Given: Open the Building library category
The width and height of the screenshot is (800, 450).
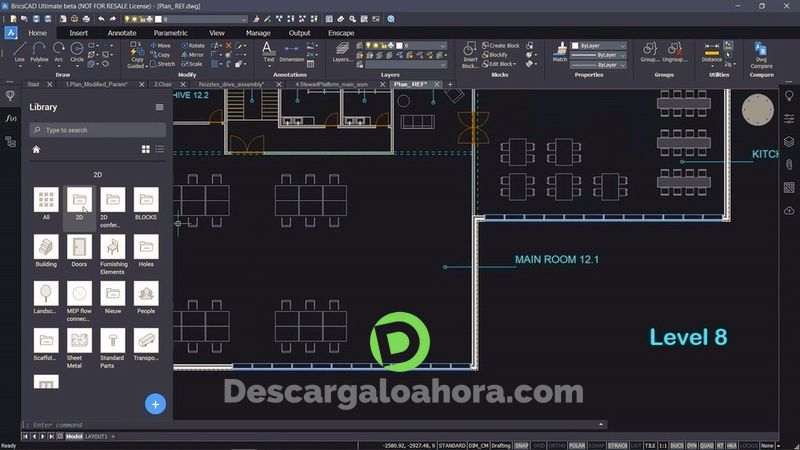Looking at the screenshot, I should 46,251.
